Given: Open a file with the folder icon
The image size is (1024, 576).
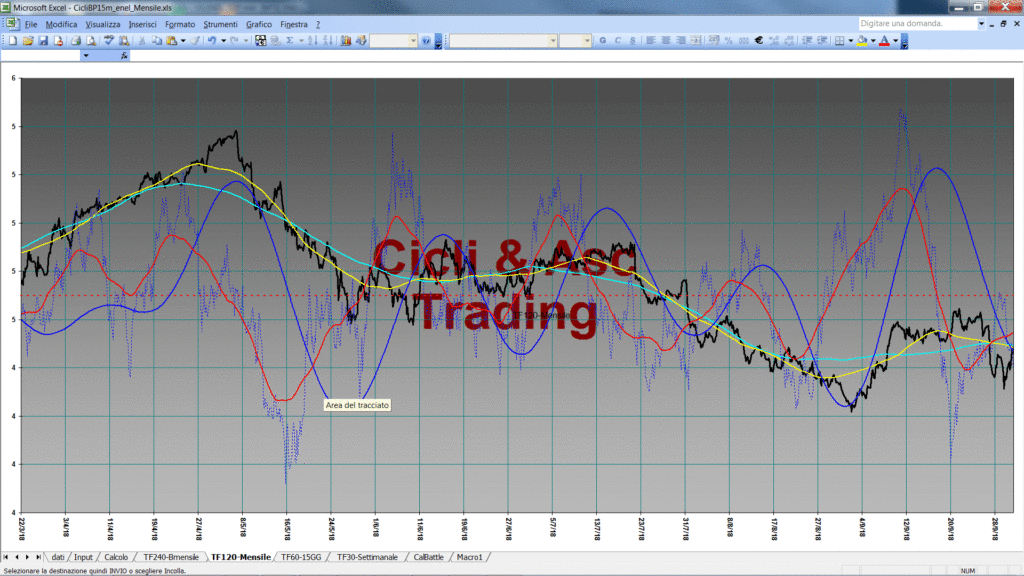Looking at the screenshot, I should click(x=27, y=40).
